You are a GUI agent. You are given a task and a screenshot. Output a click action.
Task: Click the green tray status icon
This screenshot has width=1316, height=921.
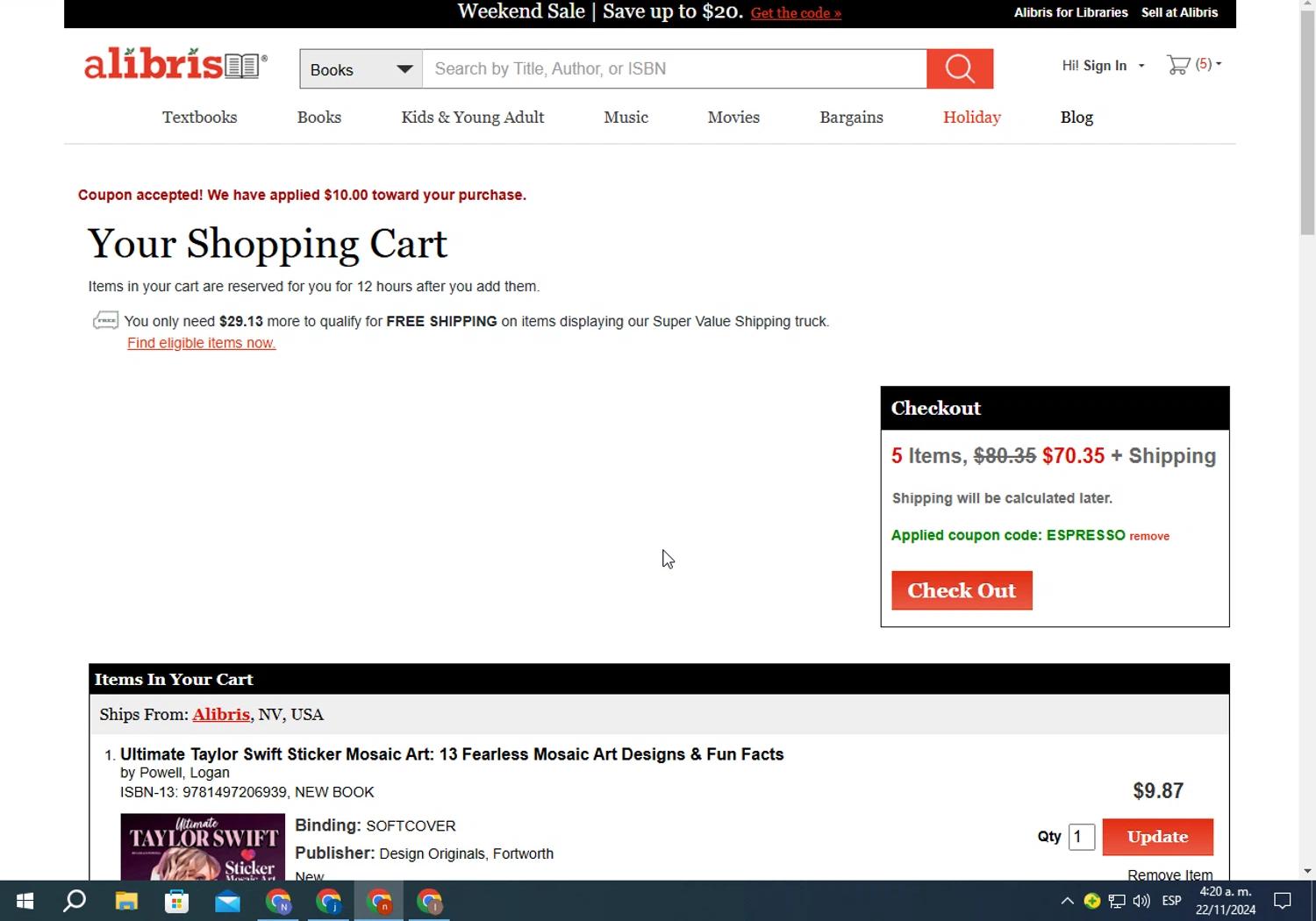(x=1092, y=901)
